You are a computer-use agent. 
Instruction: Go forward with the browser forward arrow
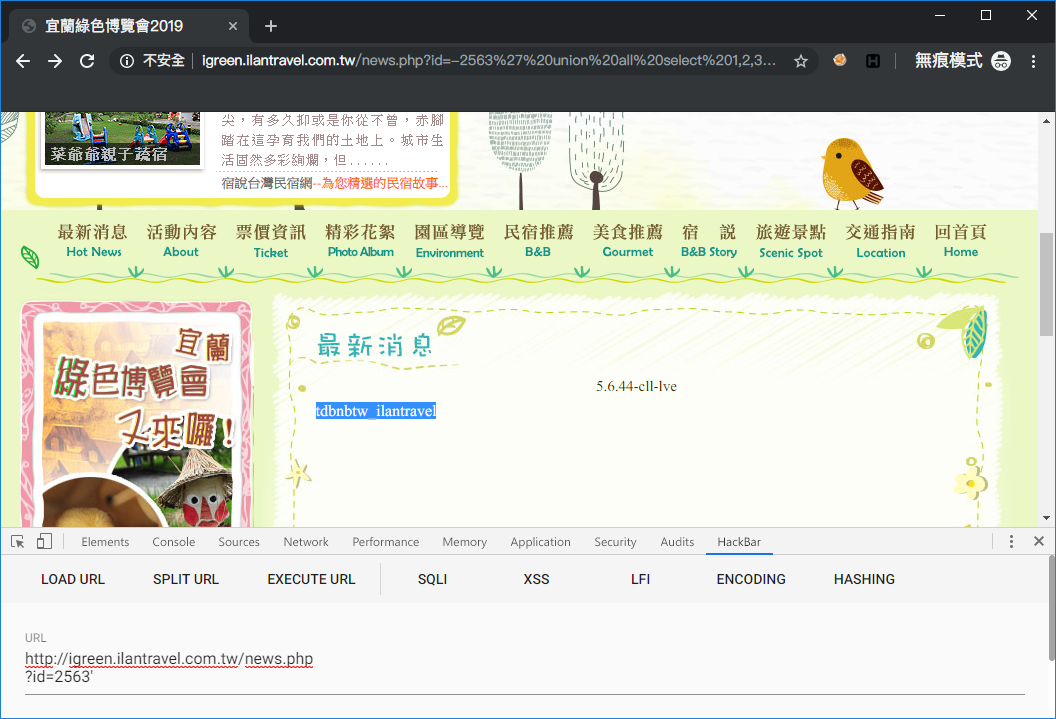(55, 61)
